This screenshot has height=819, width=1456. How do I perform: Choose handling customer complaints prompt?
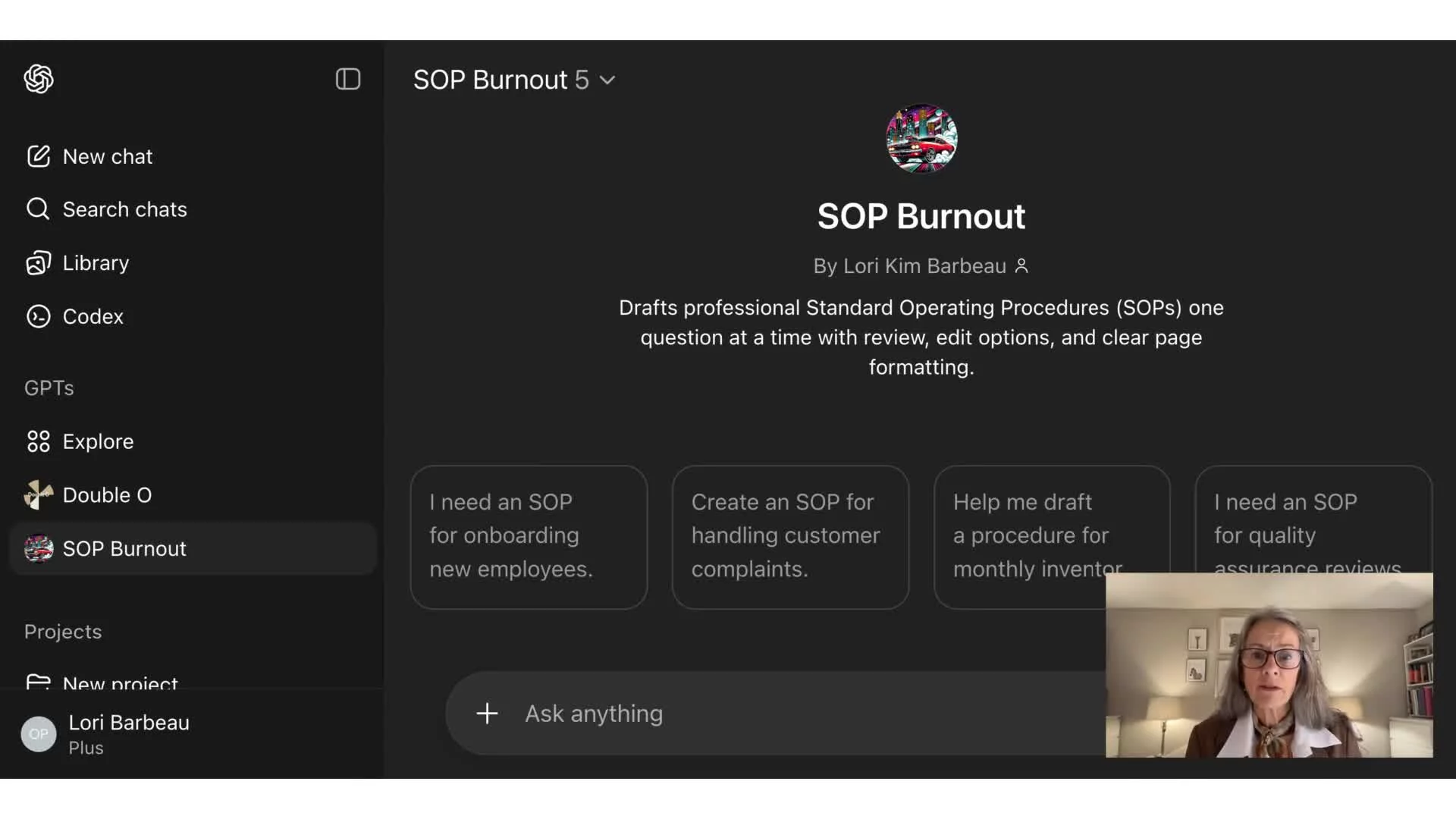[x=790, y=536]
